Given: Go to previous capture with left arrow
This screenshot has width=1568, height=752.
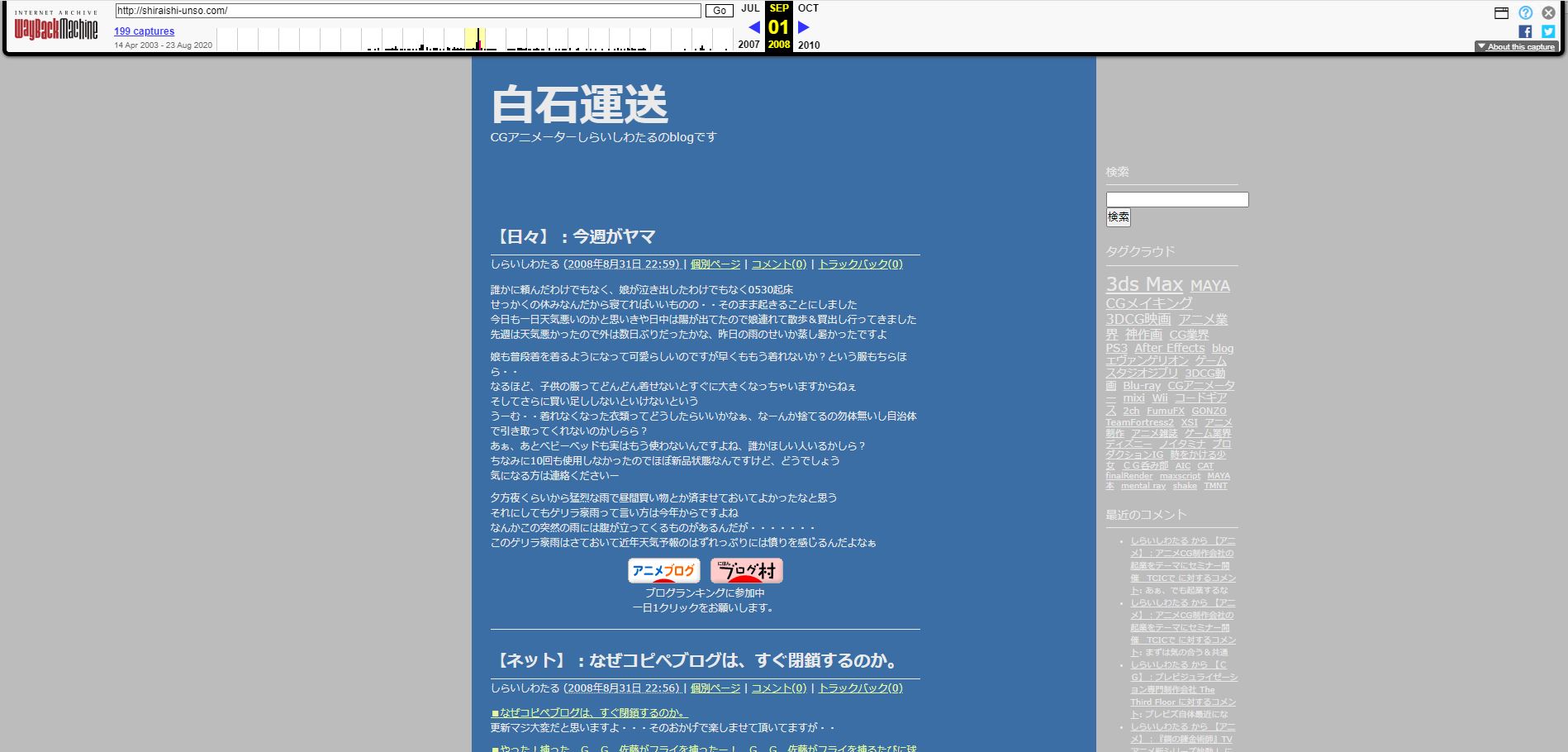Looking at the screenshot, I should pos(753,27).
